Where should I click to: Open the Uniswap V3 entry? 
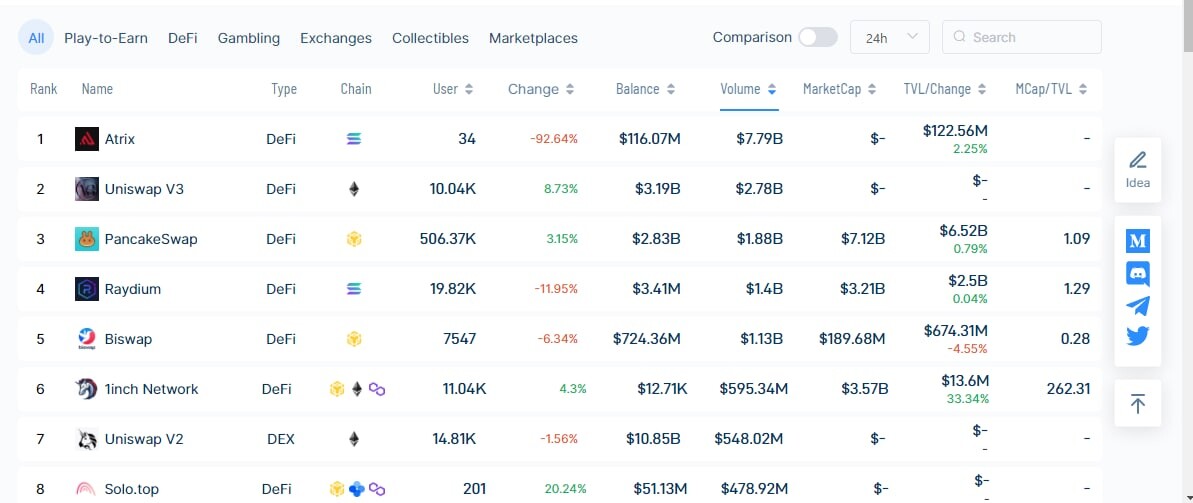click(144, 189)
